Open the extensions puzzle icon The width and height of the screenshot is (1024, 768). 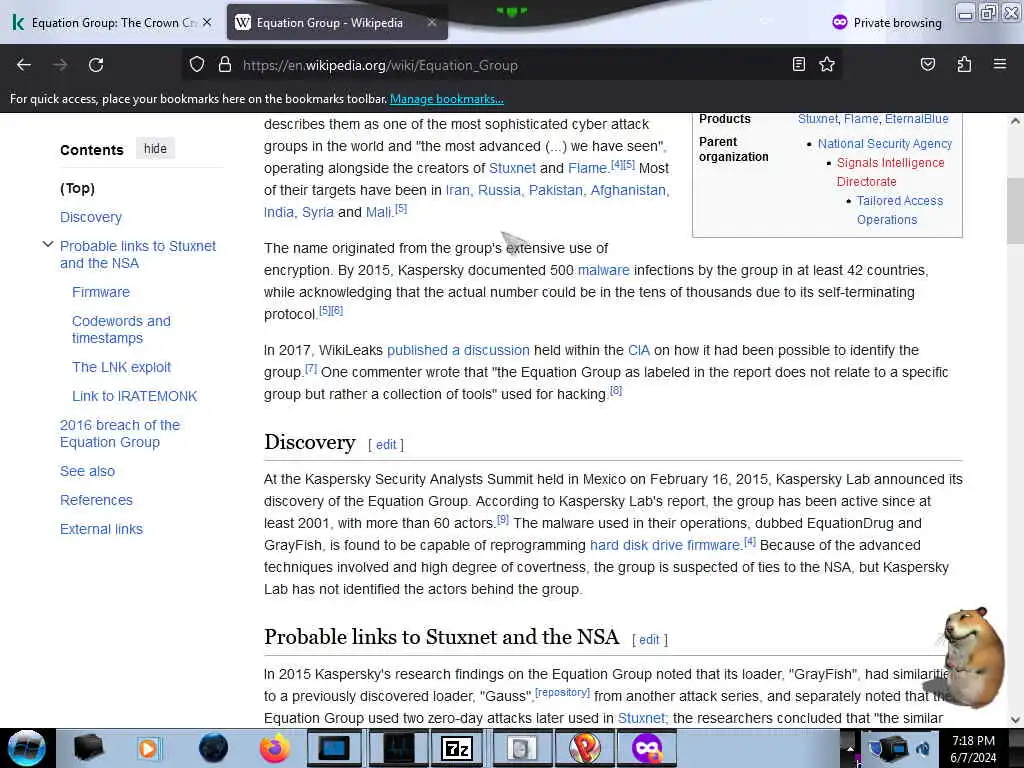[964, 65]
